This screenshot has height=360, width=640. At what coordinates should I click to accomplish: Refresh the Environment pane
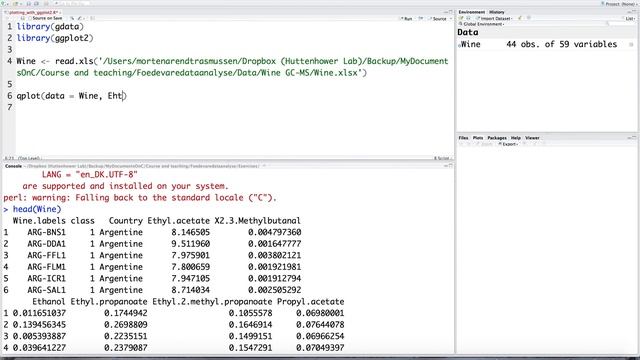point(529,18)
